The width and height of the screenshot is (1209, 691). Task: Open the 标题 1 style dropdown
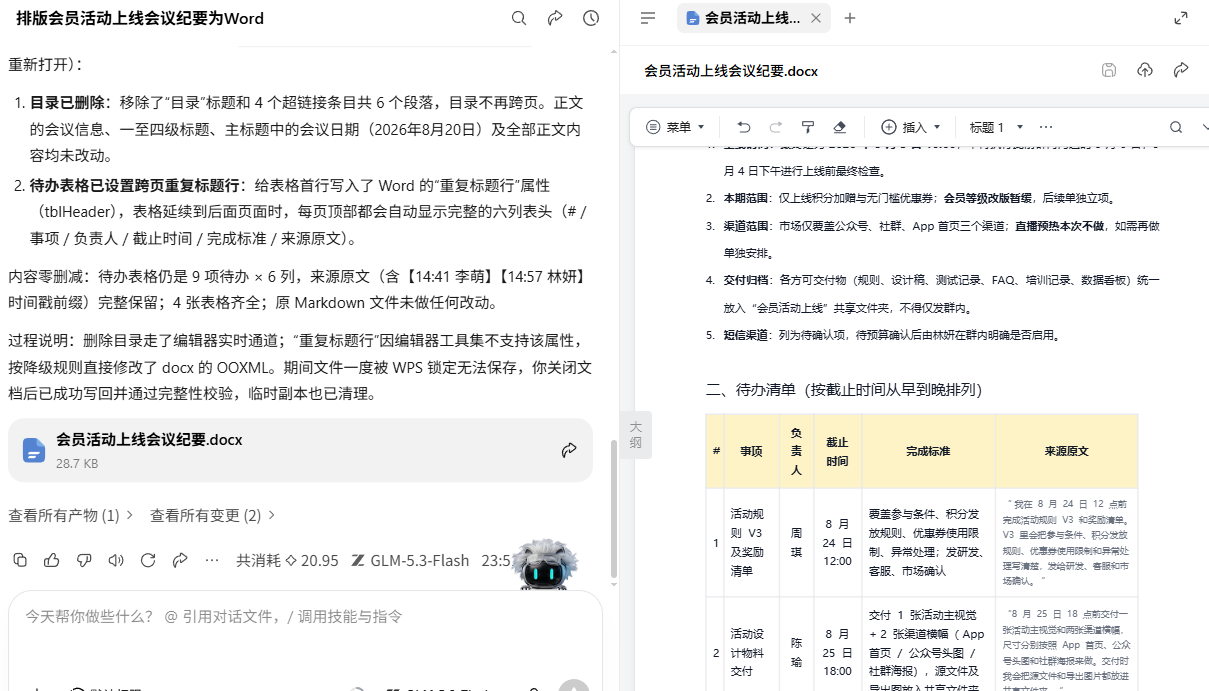[x=996, y=127]
